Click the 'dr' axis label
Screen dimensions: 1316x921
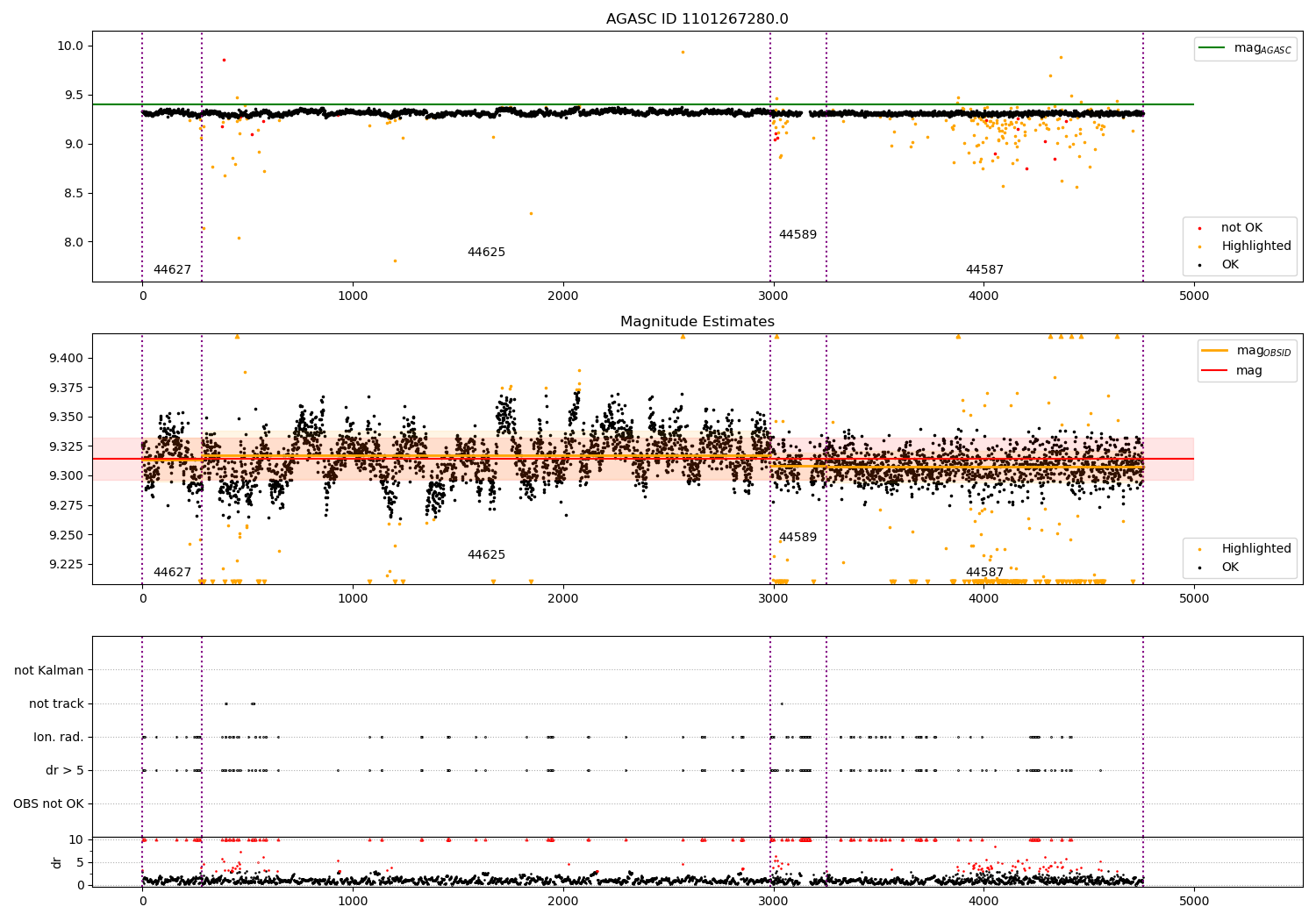[x=57, y=862]
